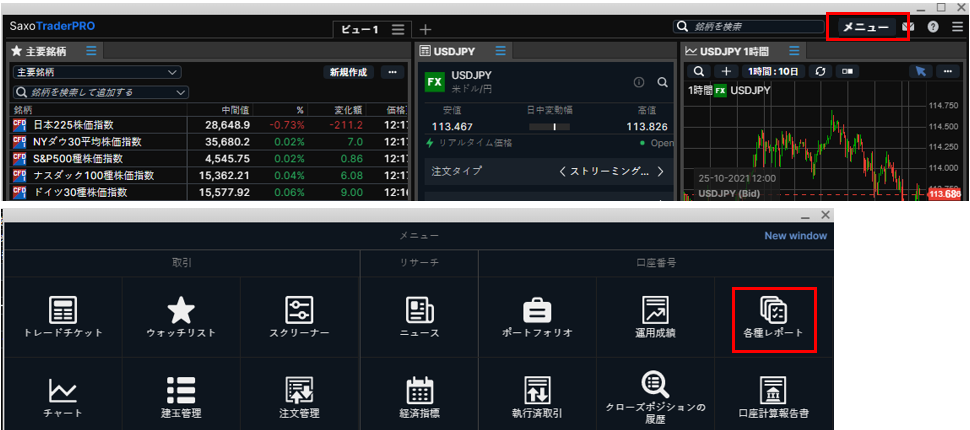970x430 pixels.
Task: Open the USDJPY instrument info icon
Action: [x=639, y=82]
